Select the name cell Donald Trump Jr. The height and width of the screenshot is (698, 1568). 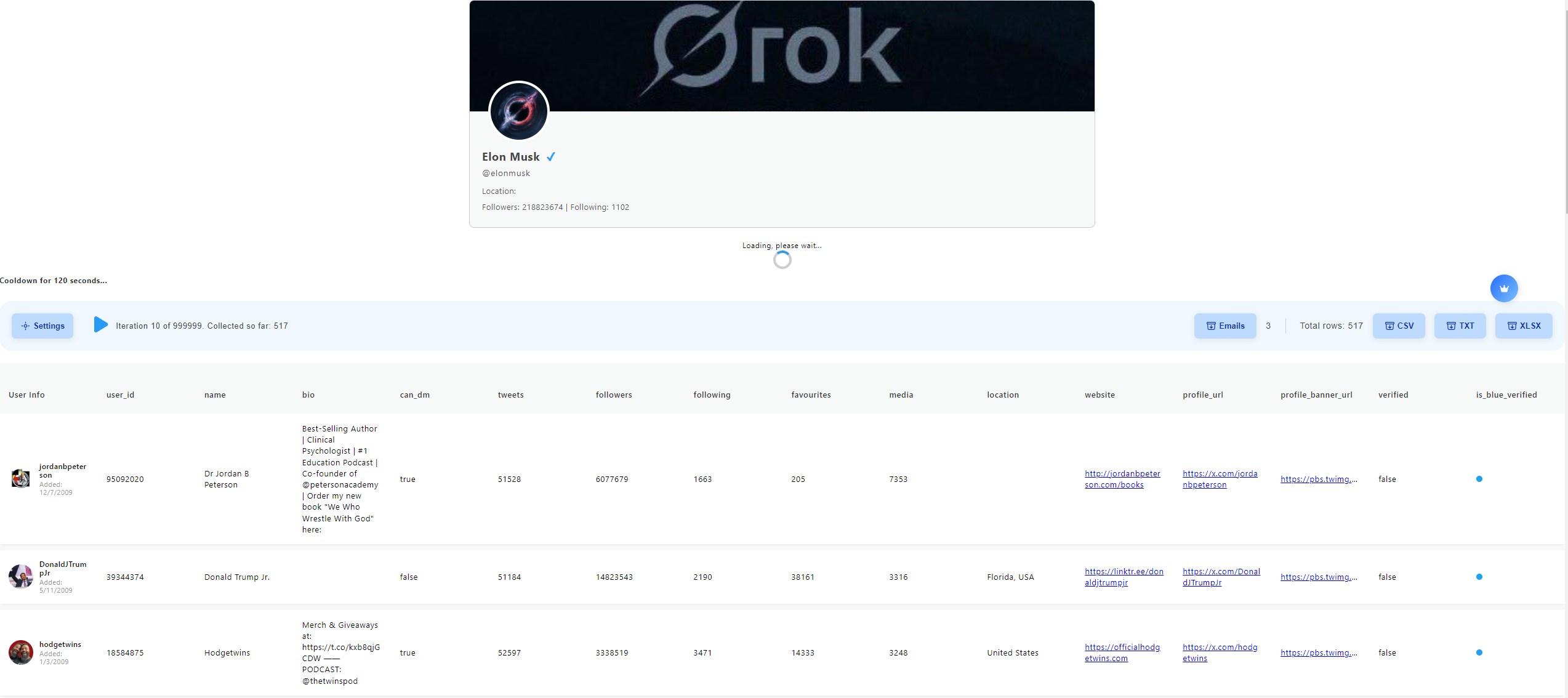[x=237, y=577]
